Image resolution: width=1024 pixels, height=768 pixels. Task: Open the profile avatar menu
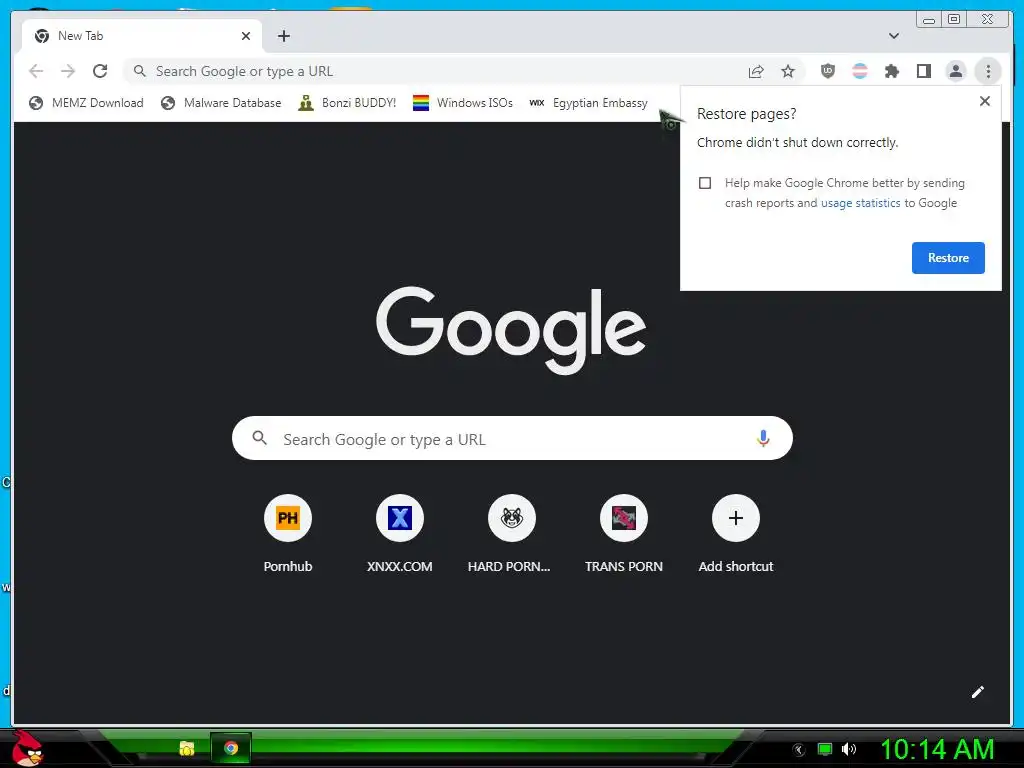(955, 71)
